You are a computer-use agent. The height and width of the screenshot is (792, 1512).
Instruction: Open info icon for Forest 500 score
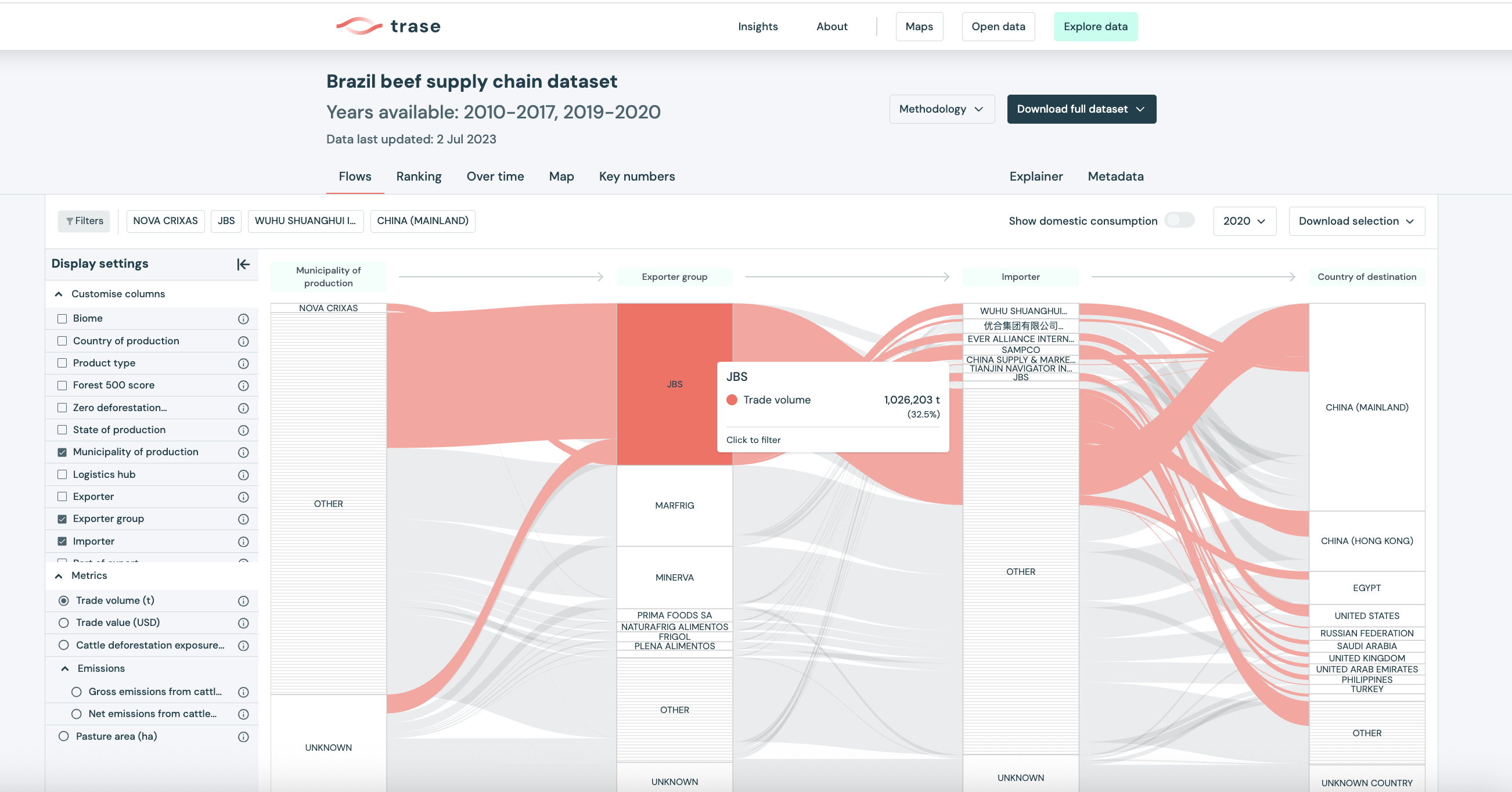click(243, 386)
